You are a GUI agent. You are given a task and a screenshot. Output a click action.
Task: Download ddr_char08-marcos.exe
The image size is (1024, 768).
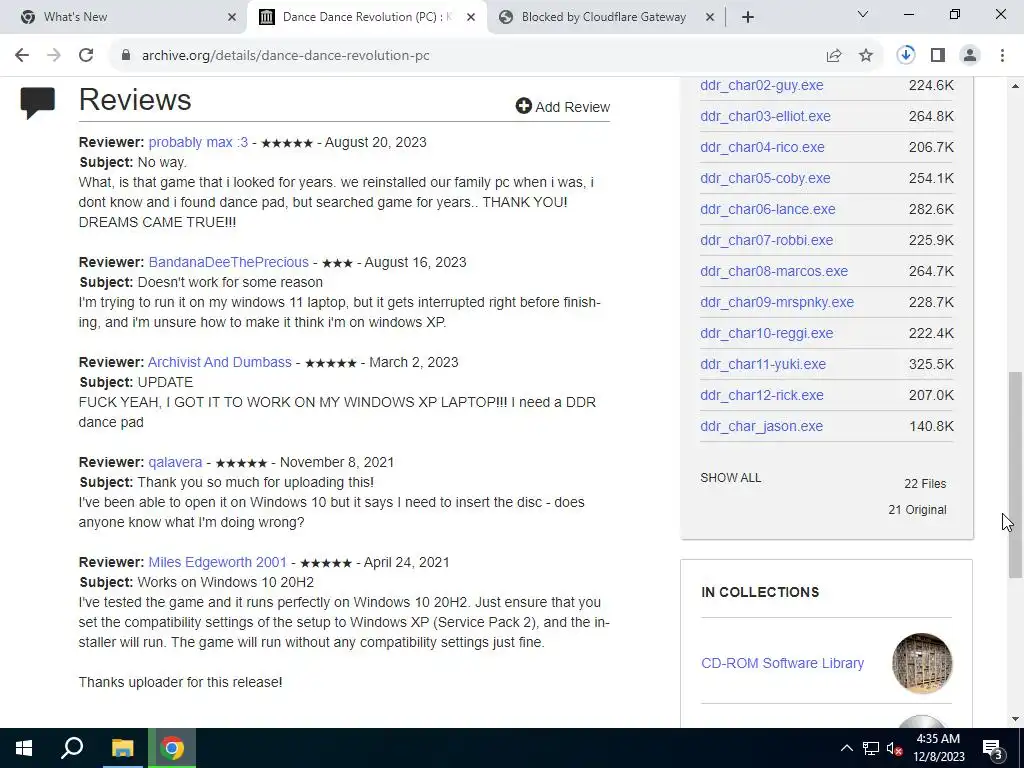click(774, 271)
